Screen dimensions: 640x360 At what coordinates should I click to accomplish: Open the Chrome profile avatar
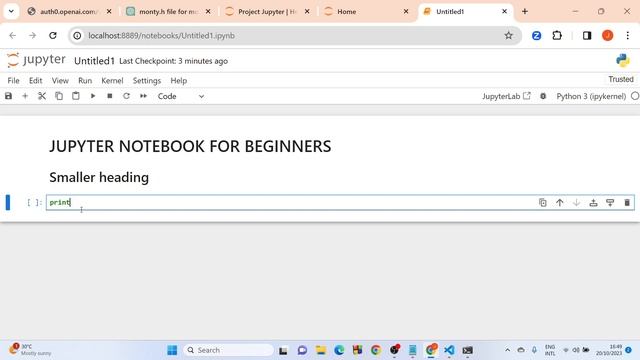tap(607, 36)
